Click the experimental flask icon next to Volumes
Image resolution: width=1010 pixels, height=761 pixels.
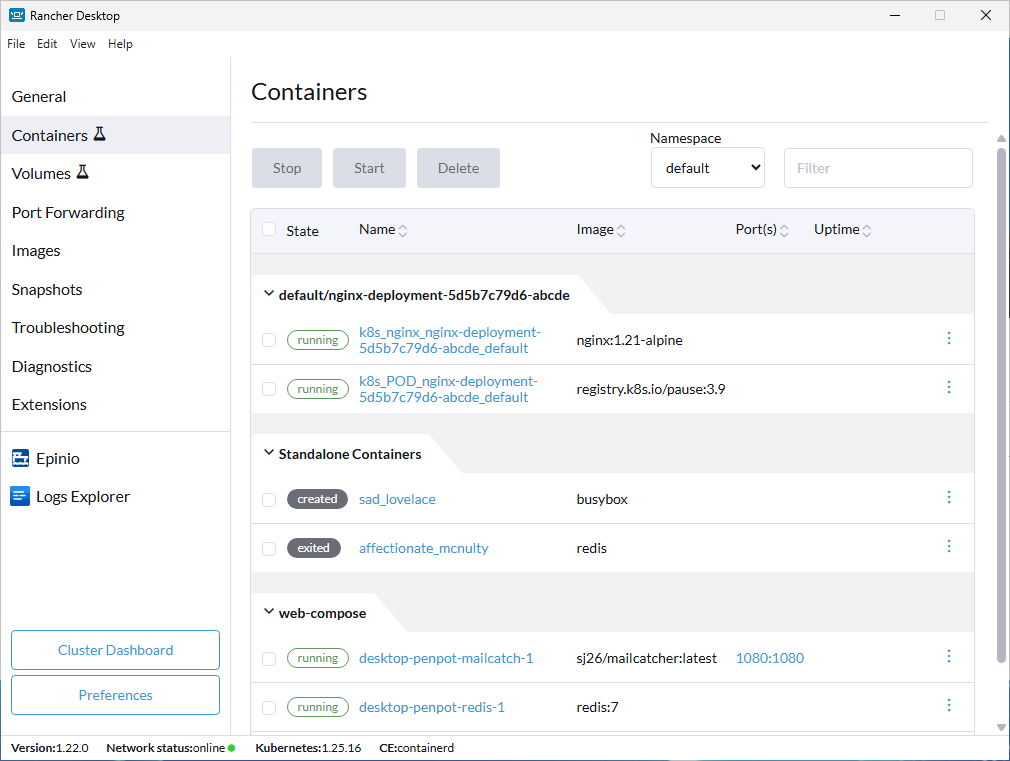click(80, 171)
